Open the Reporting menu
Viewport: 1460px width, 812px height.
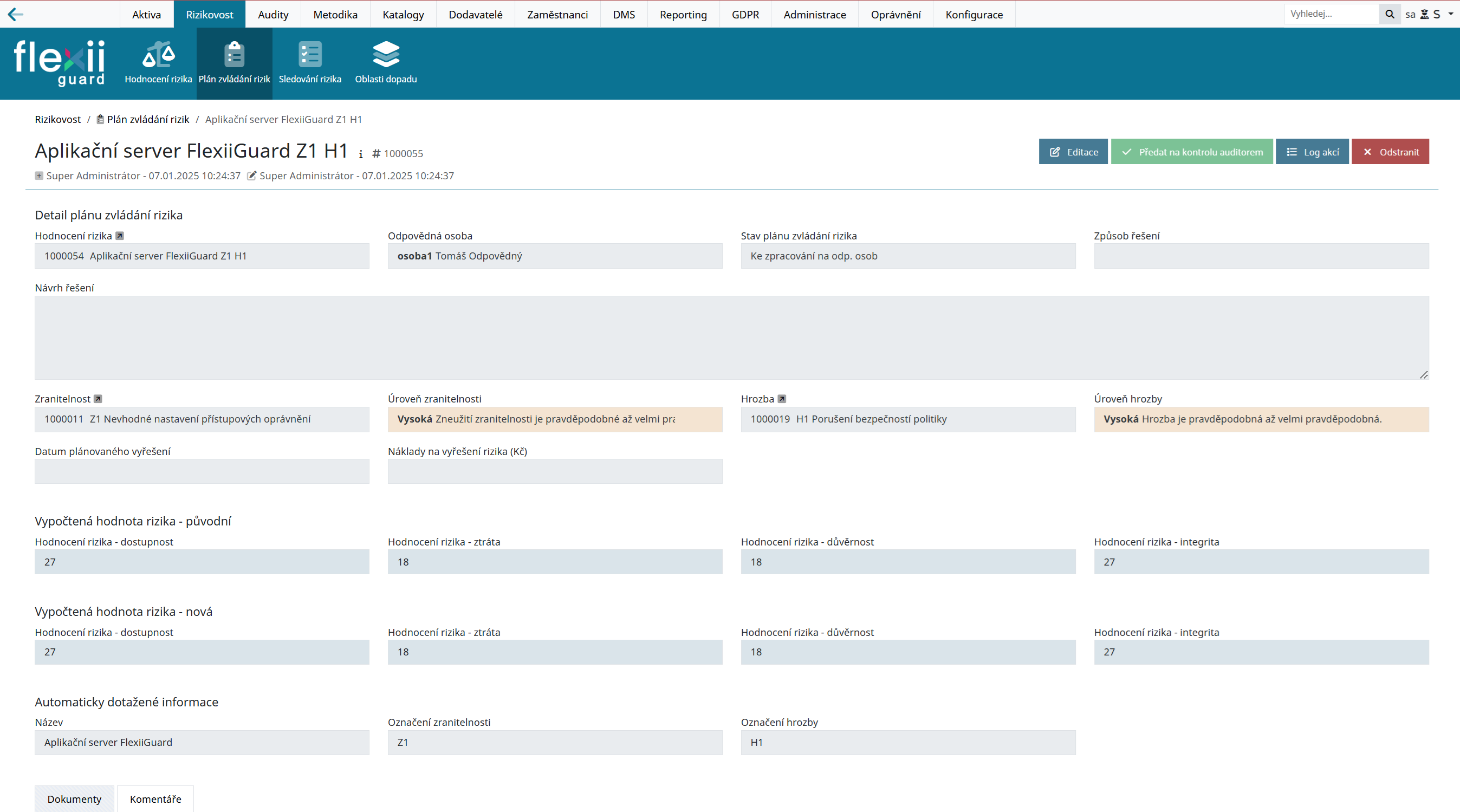coord(683,14)
